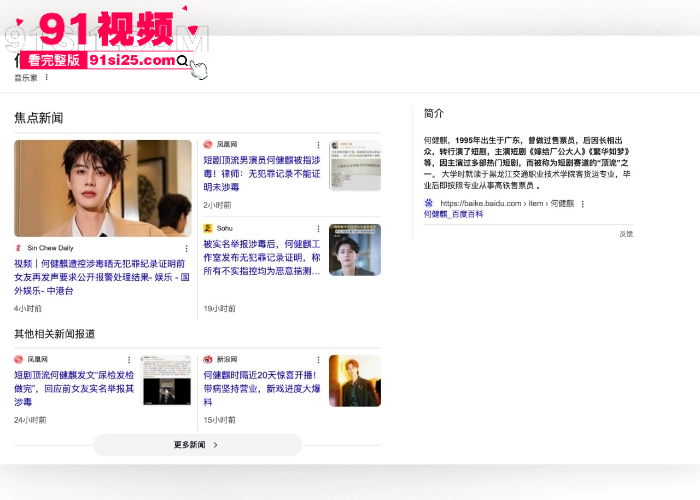
Task: Open three-dot options on 凤凰网 涉毒 article
Action: [318, 145]
